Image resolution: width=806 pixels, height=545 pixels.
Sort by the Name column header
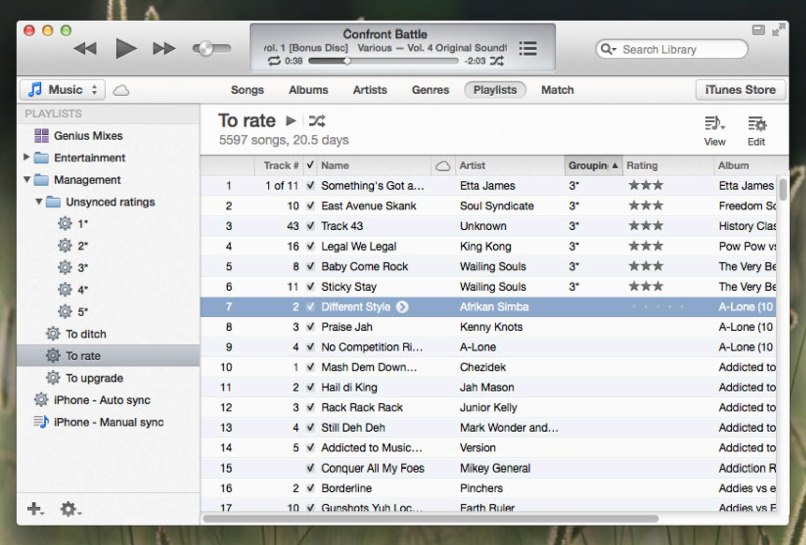(x=373, y=166)
